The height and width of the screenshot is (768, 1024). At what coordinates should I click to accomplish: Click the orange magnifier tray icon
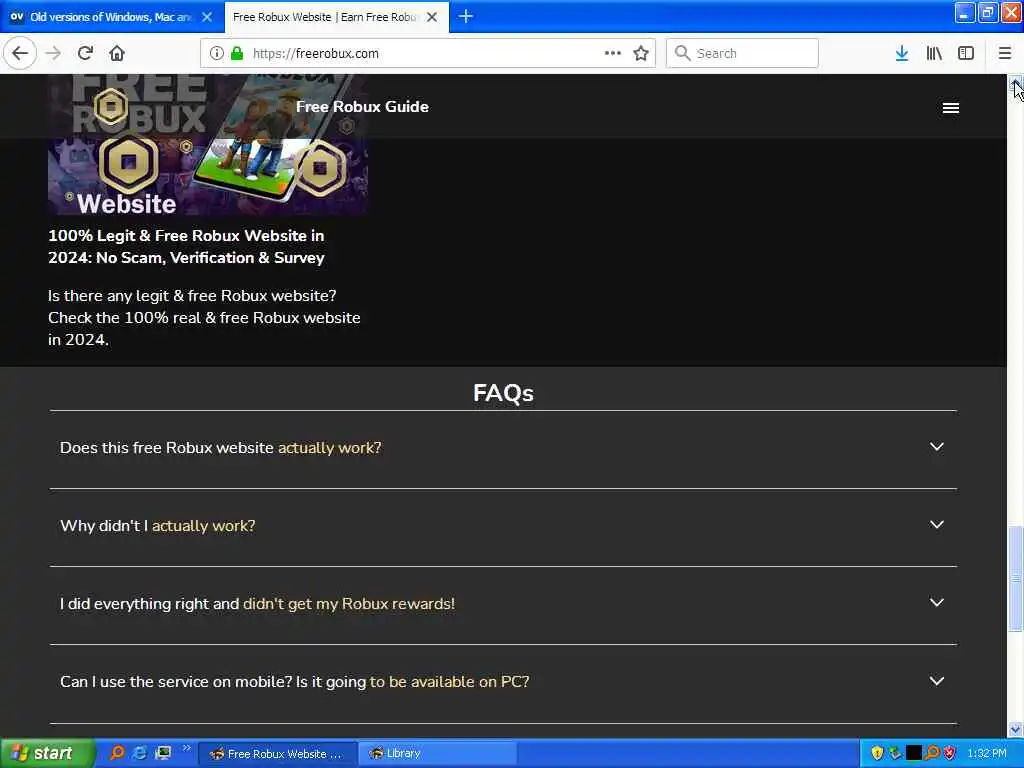(x=932, y=753)
